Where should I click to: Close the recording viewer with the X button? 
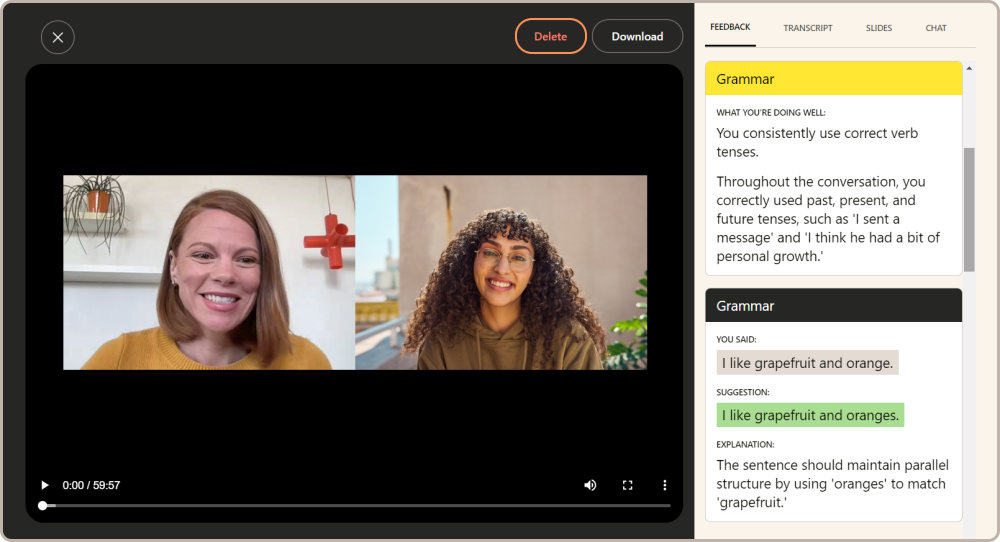[58, 37]
